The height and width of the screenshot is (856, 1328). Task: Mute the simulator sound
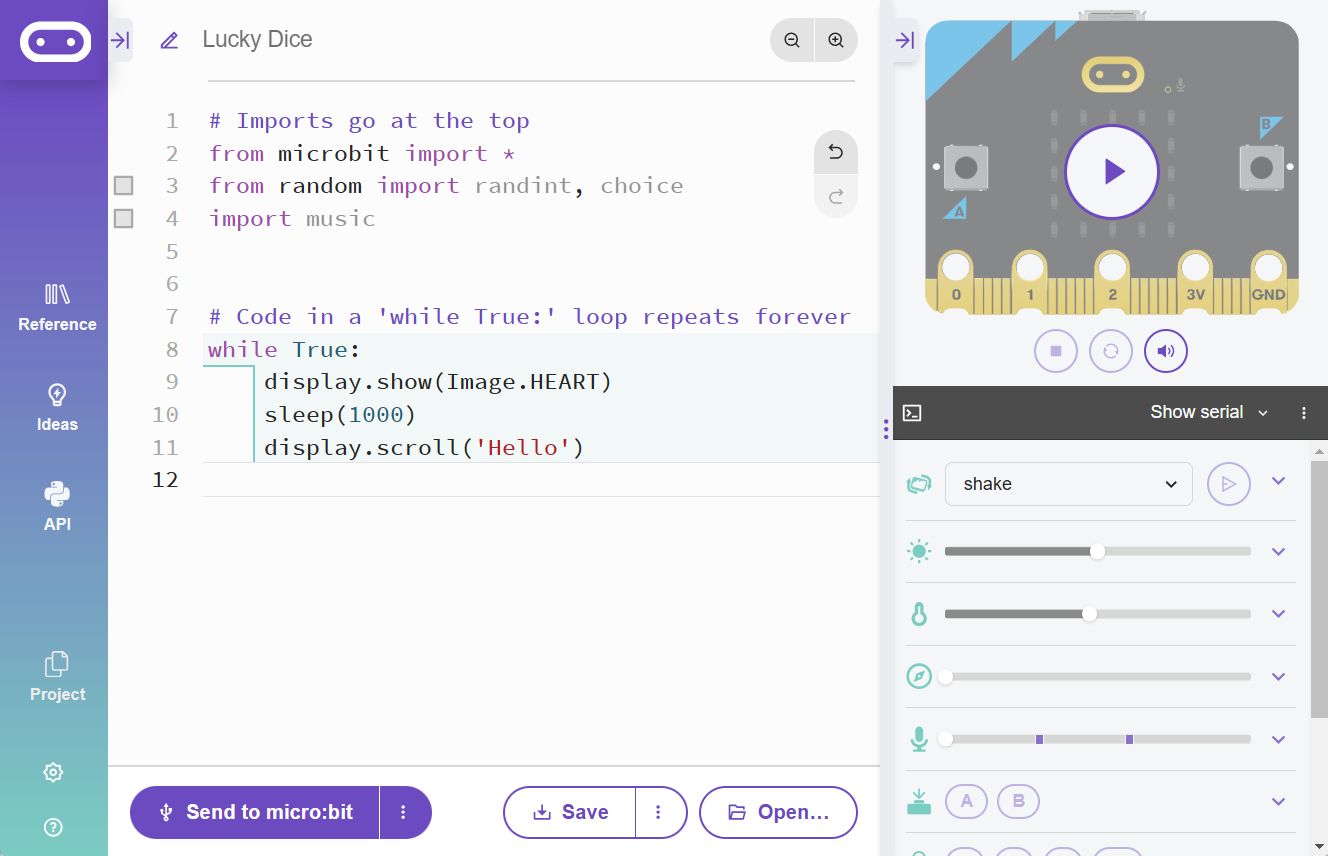(1166, 351)
